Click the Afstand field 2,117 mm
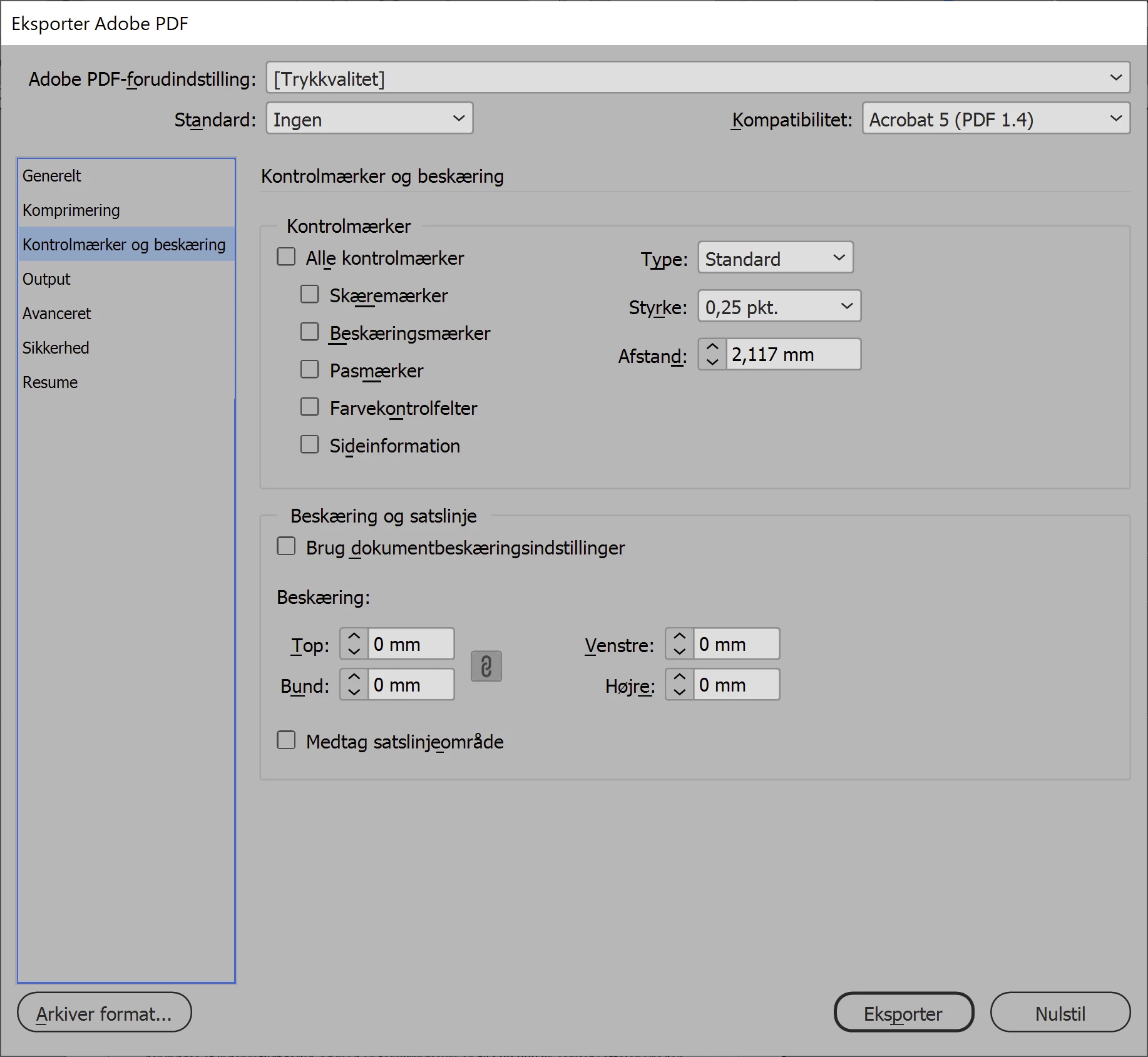Viewport: 1148px width, 1057px height. pos(793,355)
